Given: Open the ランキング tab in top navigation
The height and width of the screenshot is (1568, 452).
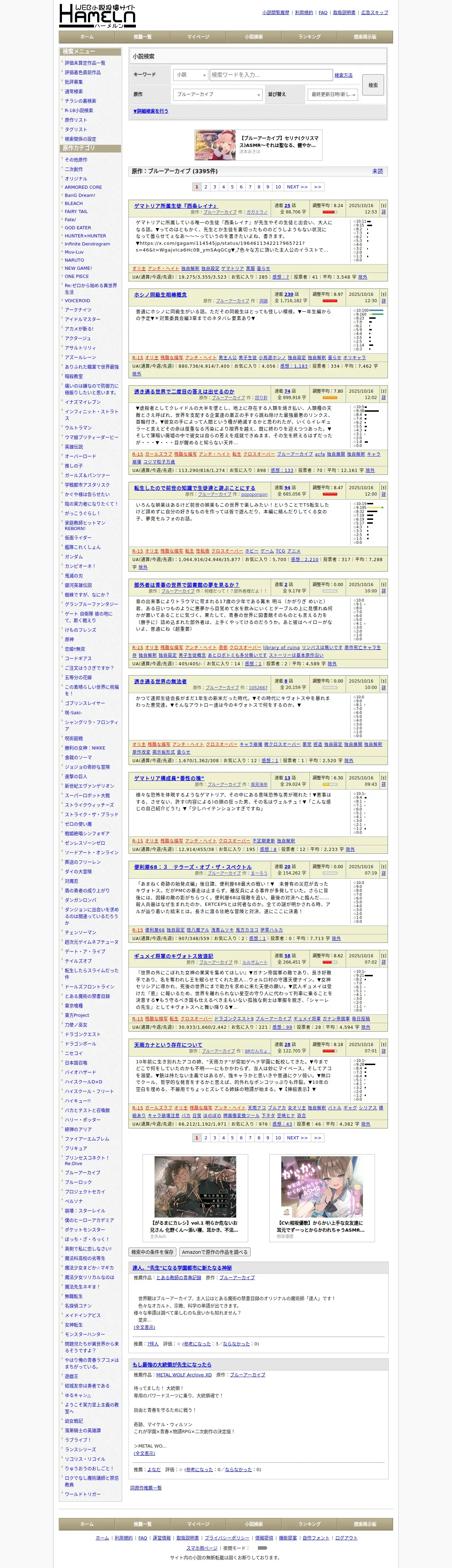Looking at the screenshot, I should [x=309, y=37].
